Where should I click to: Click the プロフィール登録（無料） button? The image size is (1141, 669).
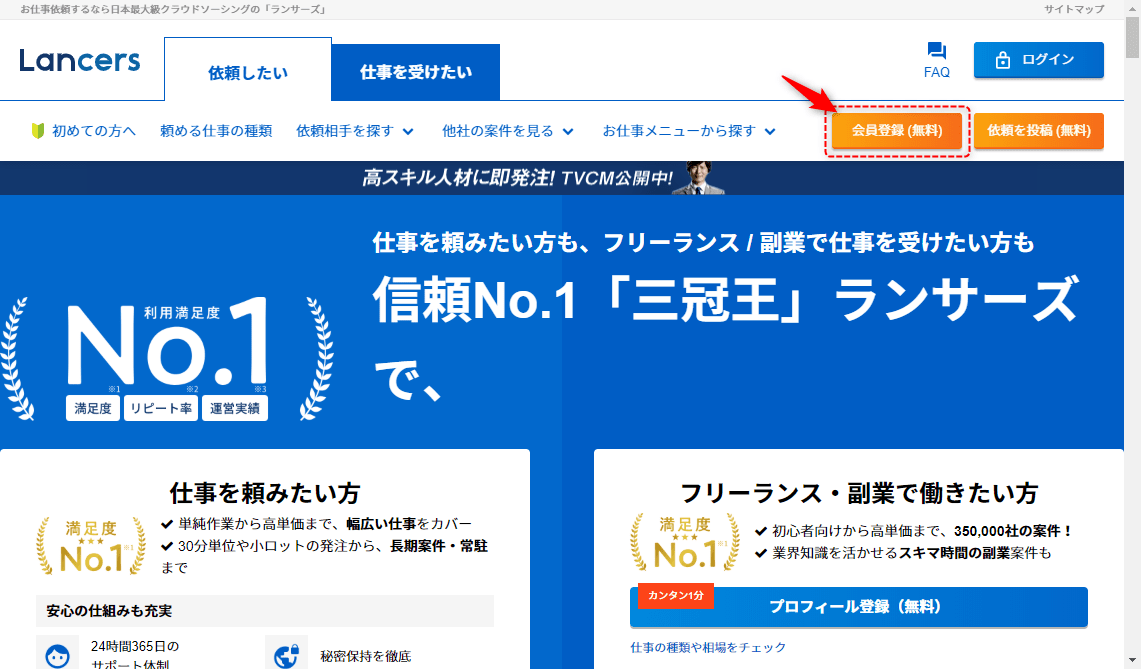coord(858,606)
